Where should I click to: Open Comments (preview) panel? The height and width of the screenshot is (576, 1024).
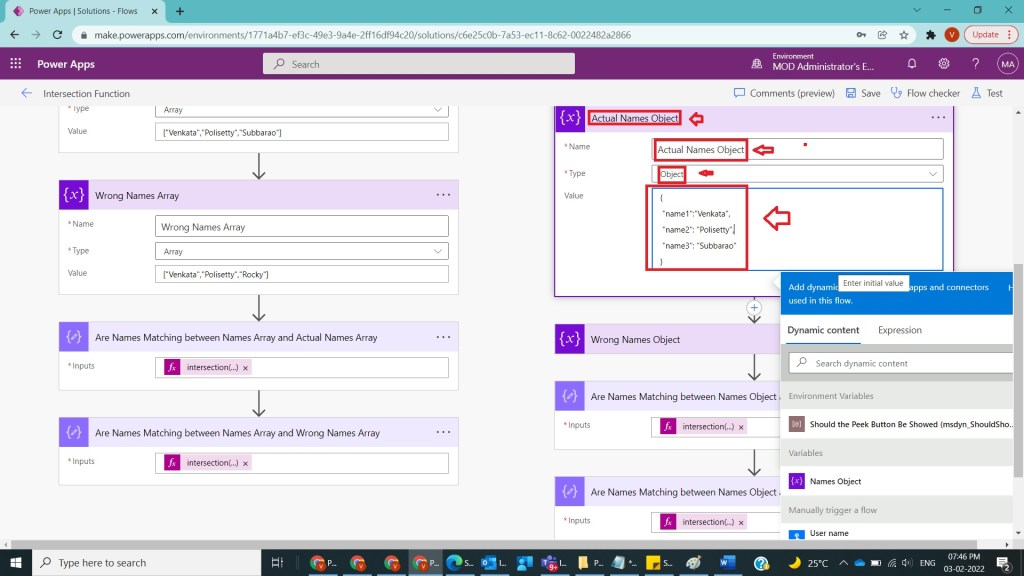click(784, 93)
